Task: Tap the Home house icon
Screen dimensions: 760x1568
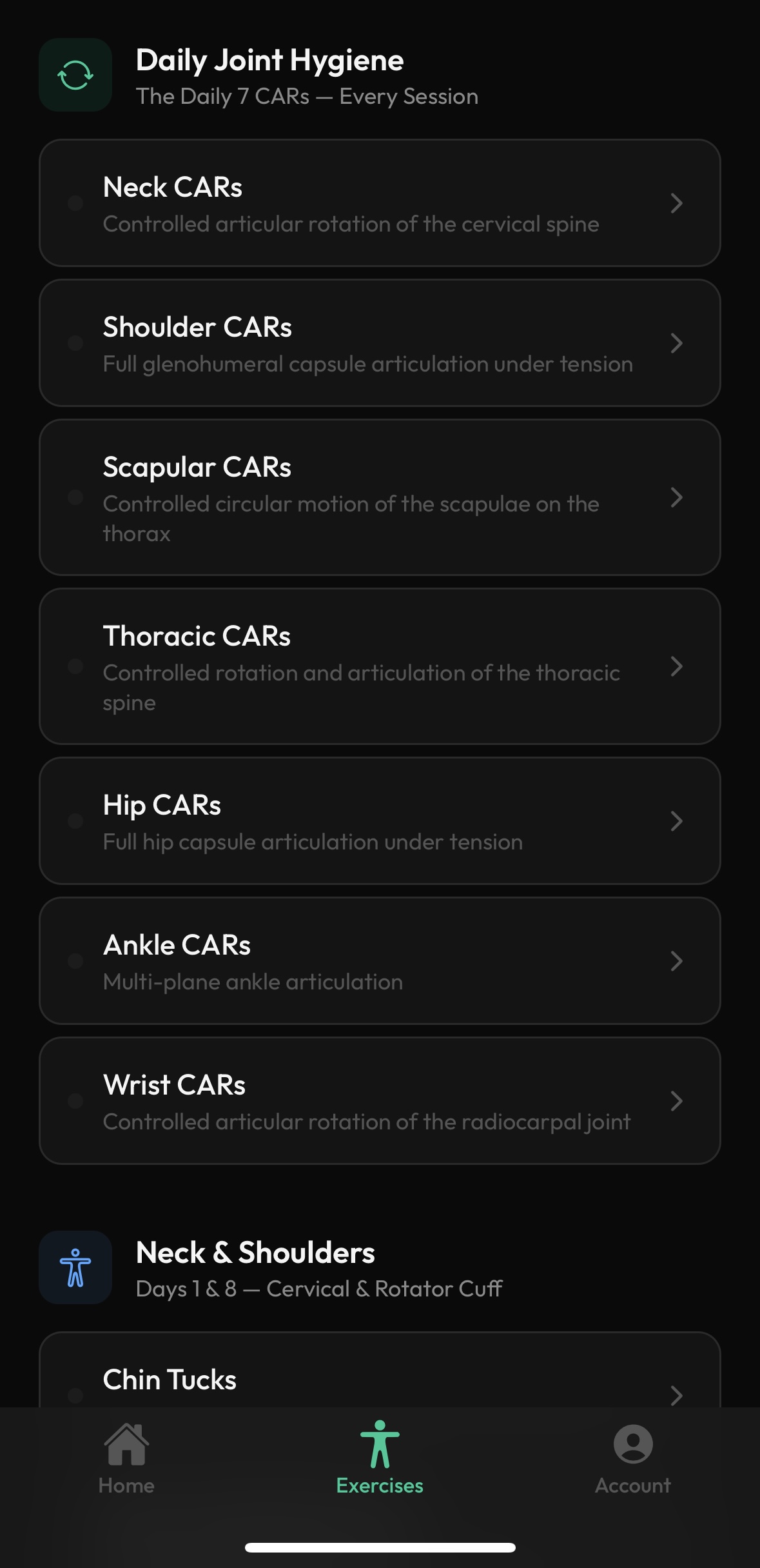Action: pyautogui.click(x=126, y=1444)
